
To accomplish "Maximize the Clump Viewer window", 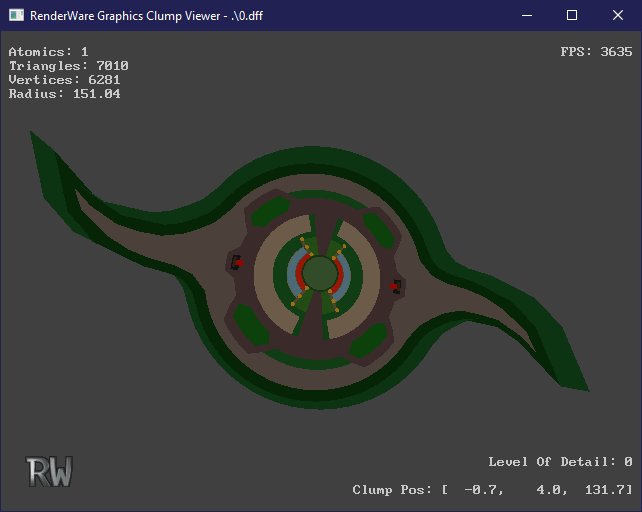I will click(x=572, y=15).
